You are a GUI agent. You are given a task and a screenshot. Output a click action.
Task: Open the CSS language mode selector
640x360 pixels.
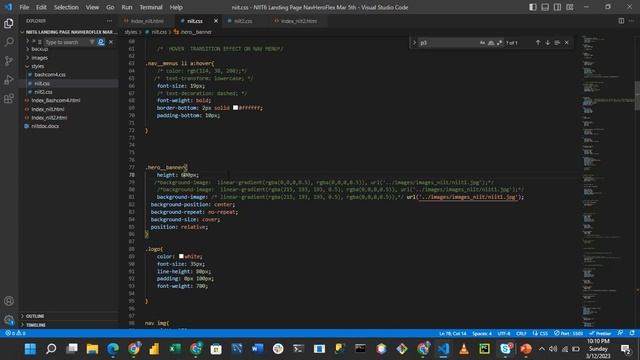pyautogui.click(x=544, y=333)
